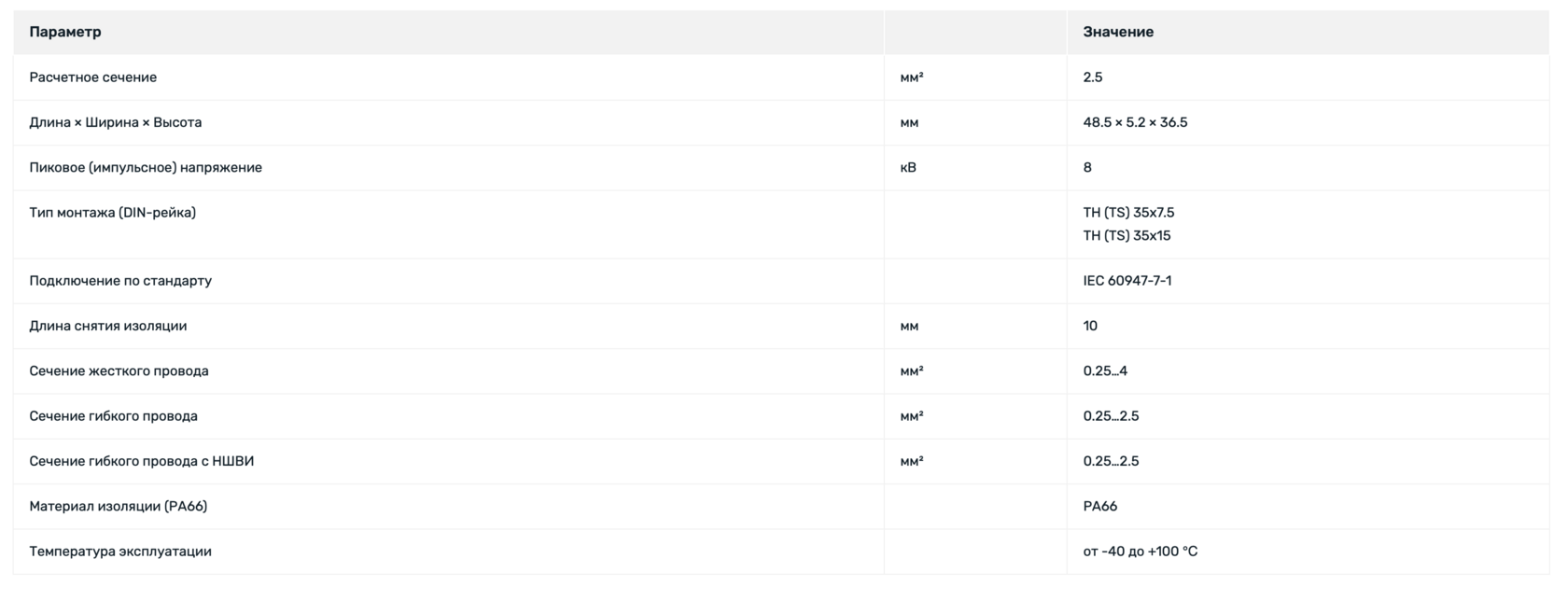Screen dimensions: 1568x601
Task: Click the "TH (TS) 35x7.5" value
Action: pos(1128,213)
